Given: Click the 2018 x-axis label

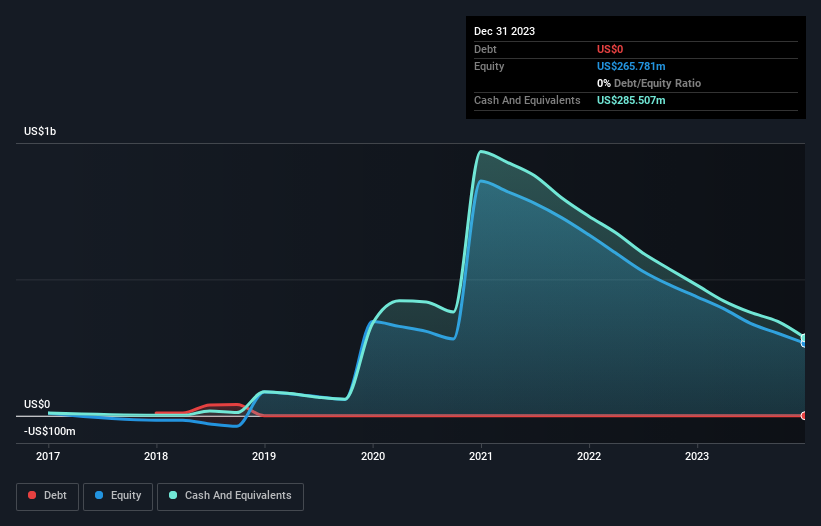Looking at the screenshot, I should pyautogui.click(x=156, y=456).
